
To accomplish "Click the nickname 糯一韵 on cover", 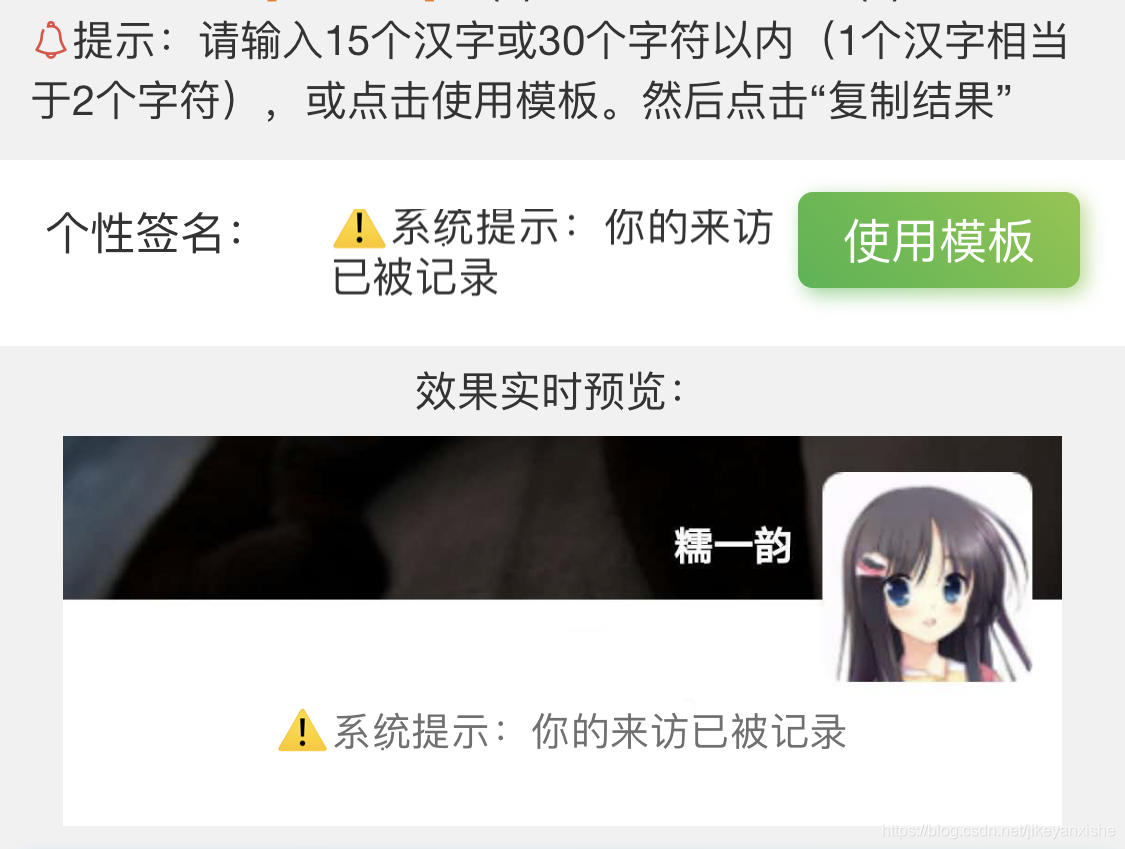I will tap(733, 545).
